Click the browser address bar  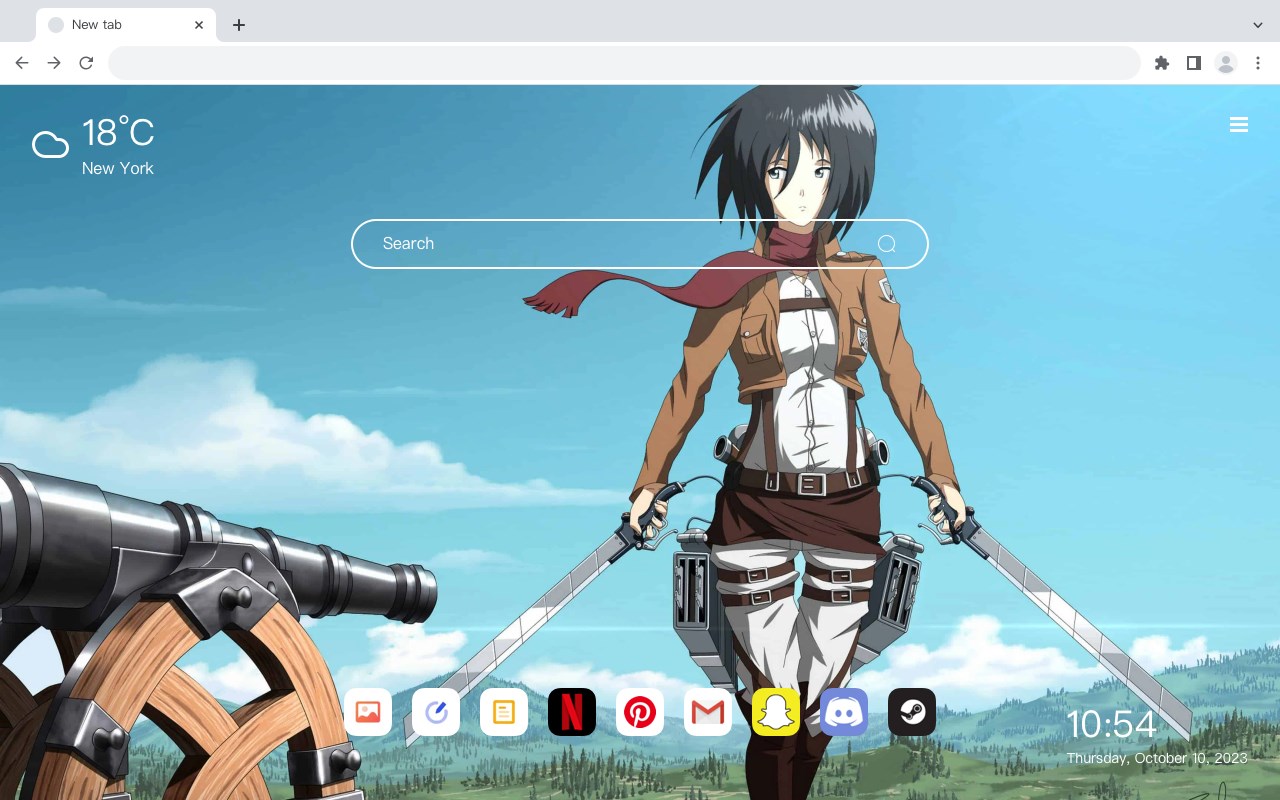[624, 63]
